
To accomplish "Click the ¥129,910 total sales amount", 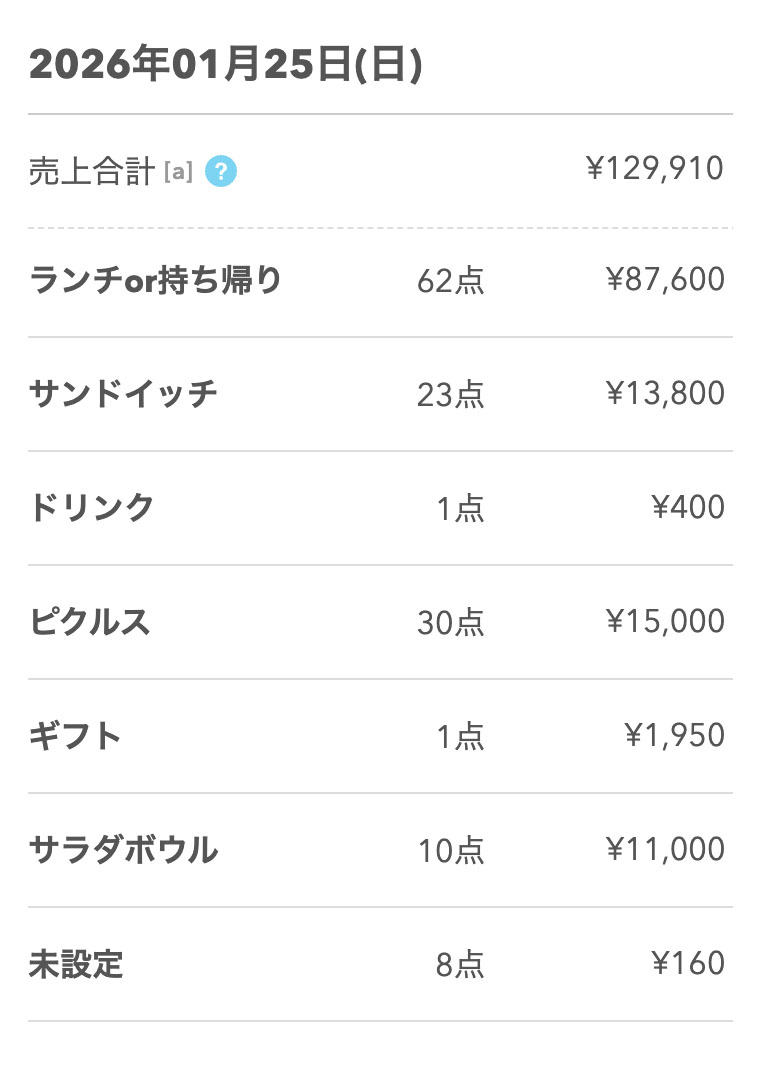I will [x=655, y=169].
